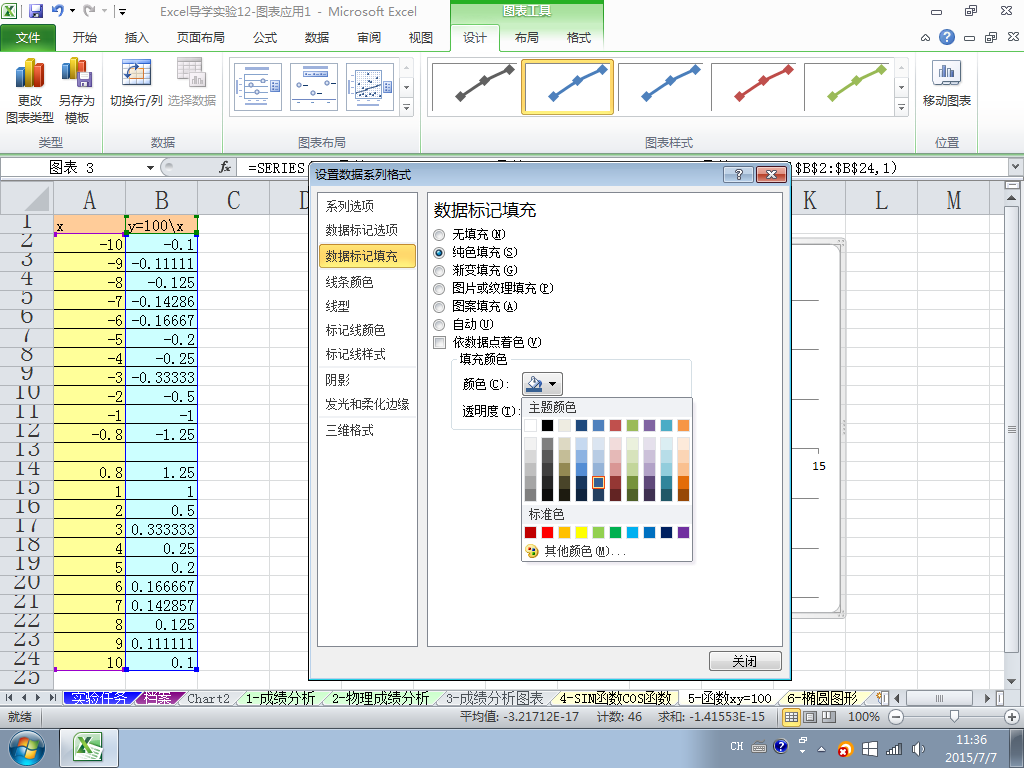Screen dimensions: 1024x768
Task: Choose the red line chart style
Action: 754,87
